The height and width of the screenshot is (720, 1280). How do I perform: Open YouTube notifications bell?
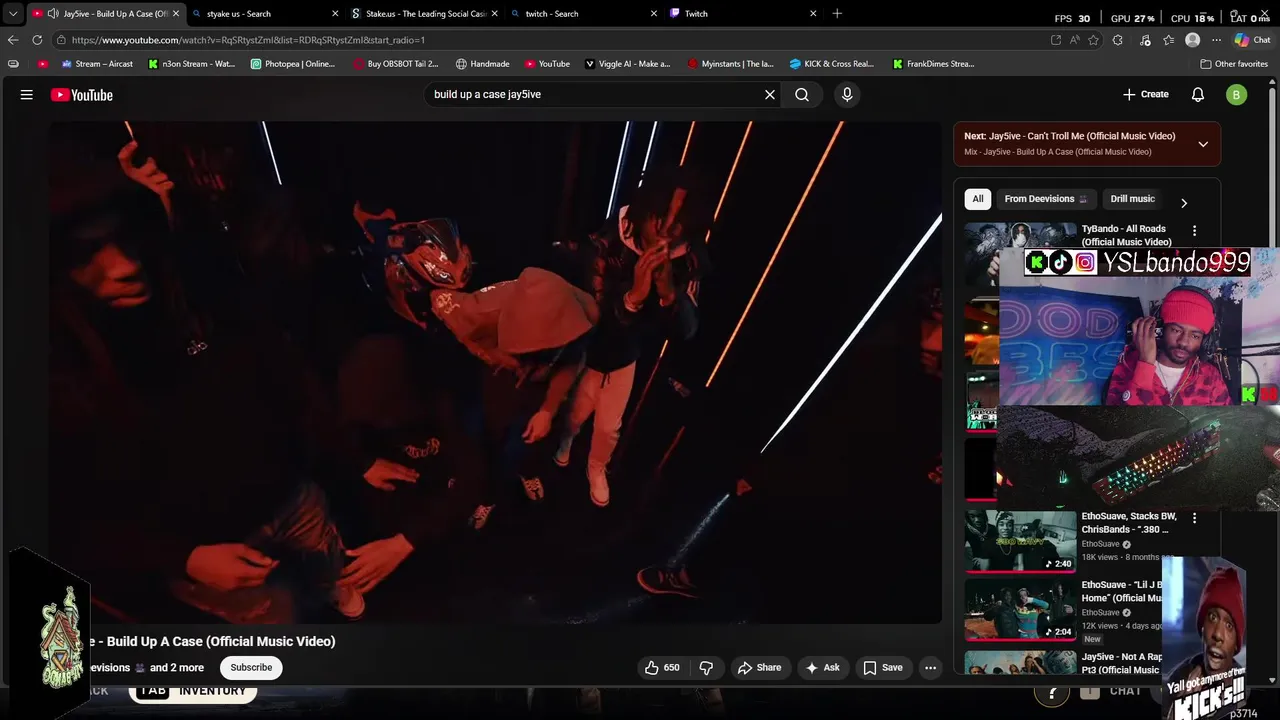[x=1198, y=94]
